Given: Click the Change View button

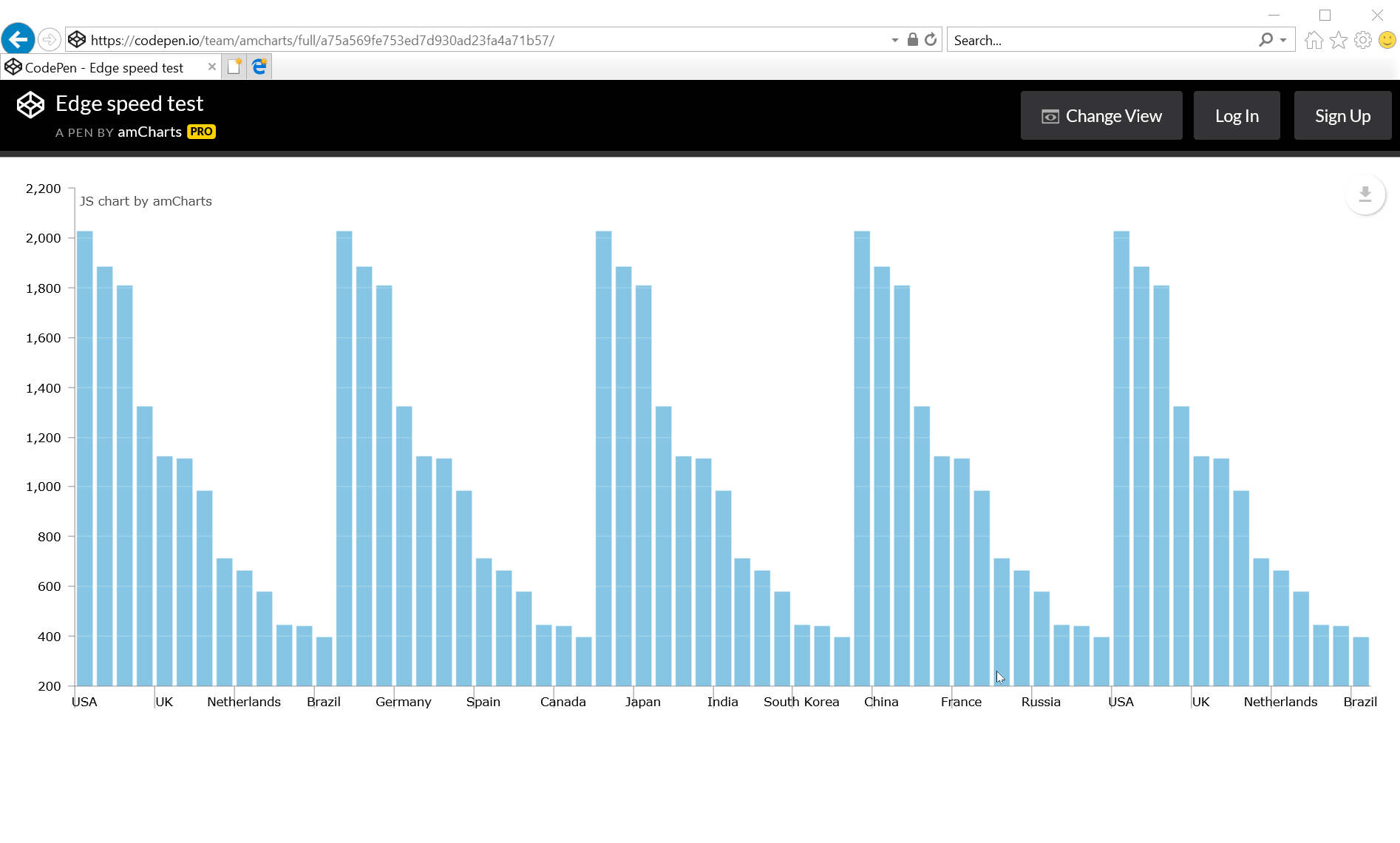Looking at the screenshot, I should pyautogui.click(x=1101, y=115).
